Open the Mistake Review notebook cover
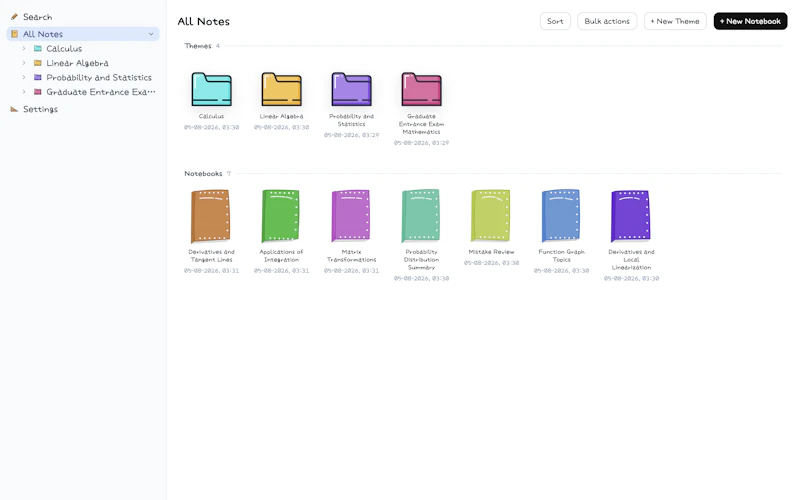Screen dimensions: 800x500 [490, 216]
